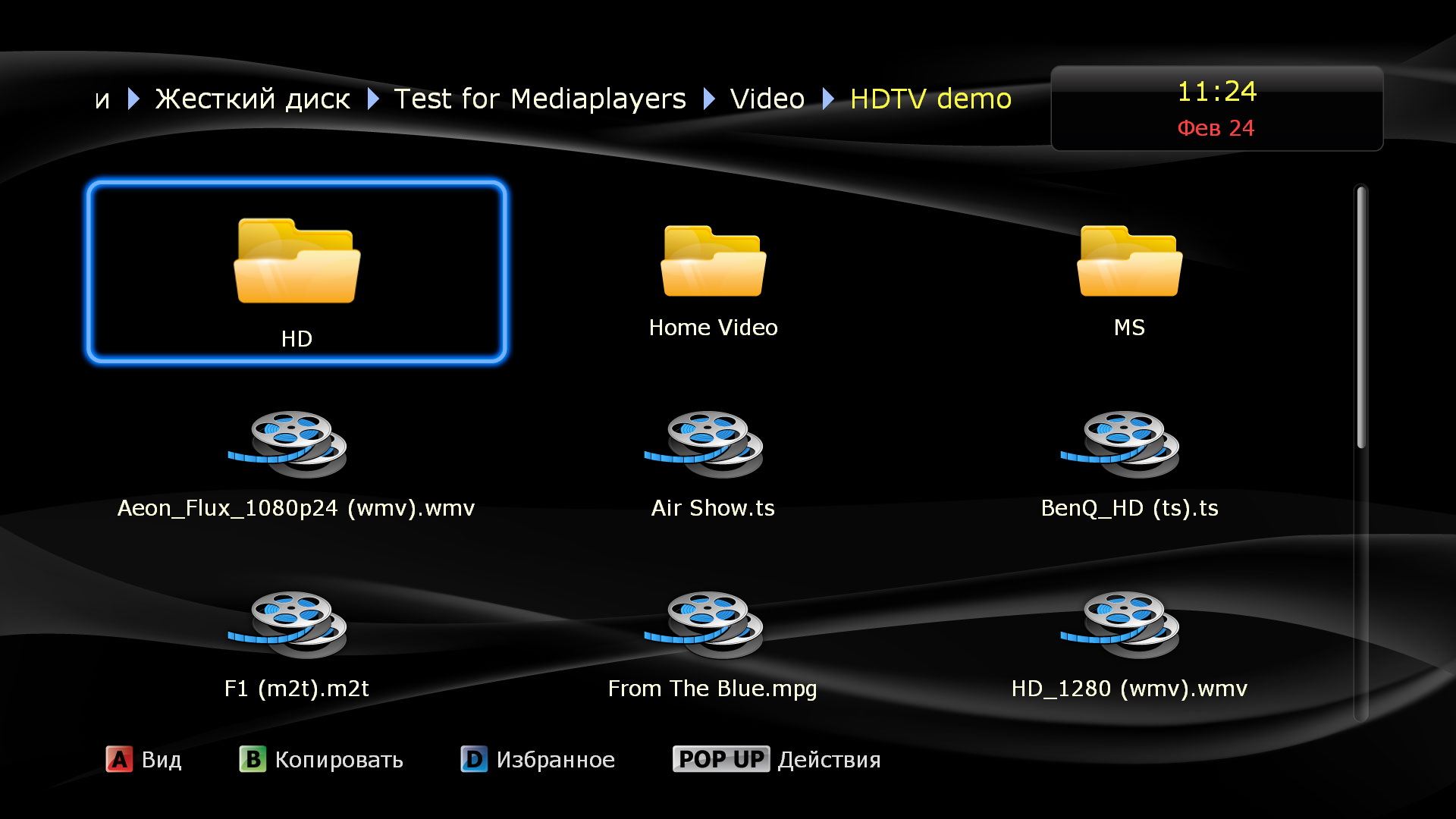Play Aeon_Flux_1080p24 (wmv).wmv video file
Screen dimensions: 1456x819
288,444
